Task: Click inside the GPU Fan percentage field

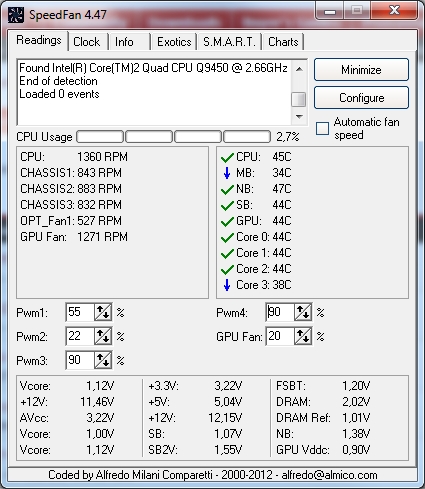Action: [x=280, y=336]
